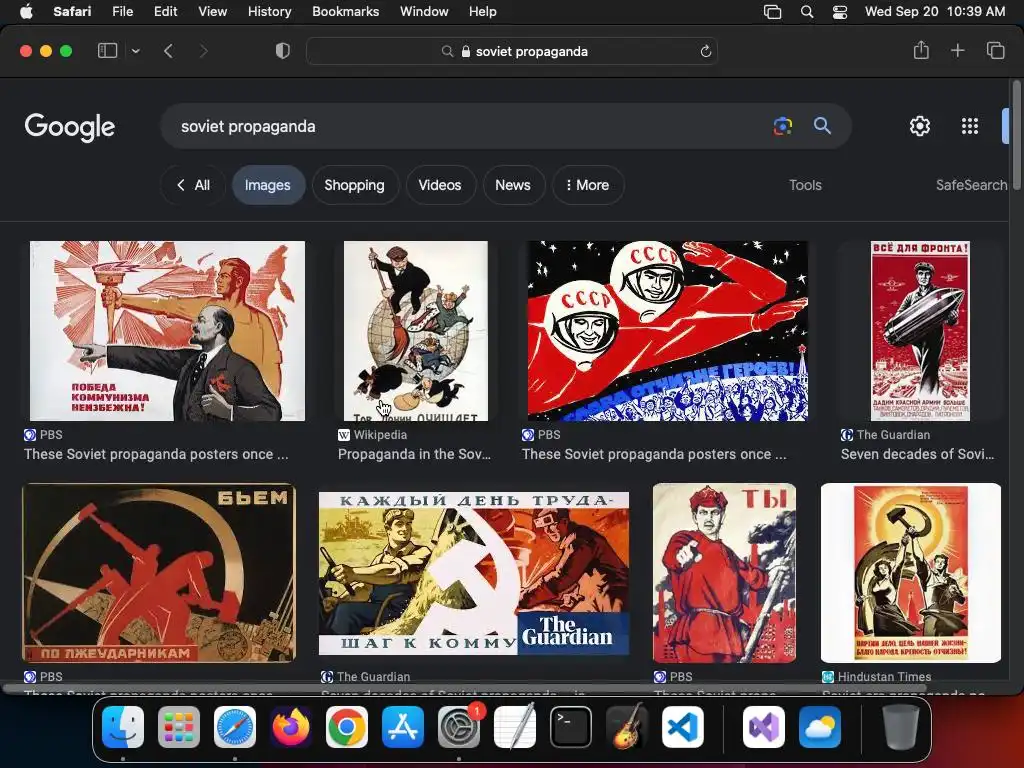Open the Hindustan Times poster thumbnail
1024x768 pixels.
pyautogui.click(x=910, y=573)
